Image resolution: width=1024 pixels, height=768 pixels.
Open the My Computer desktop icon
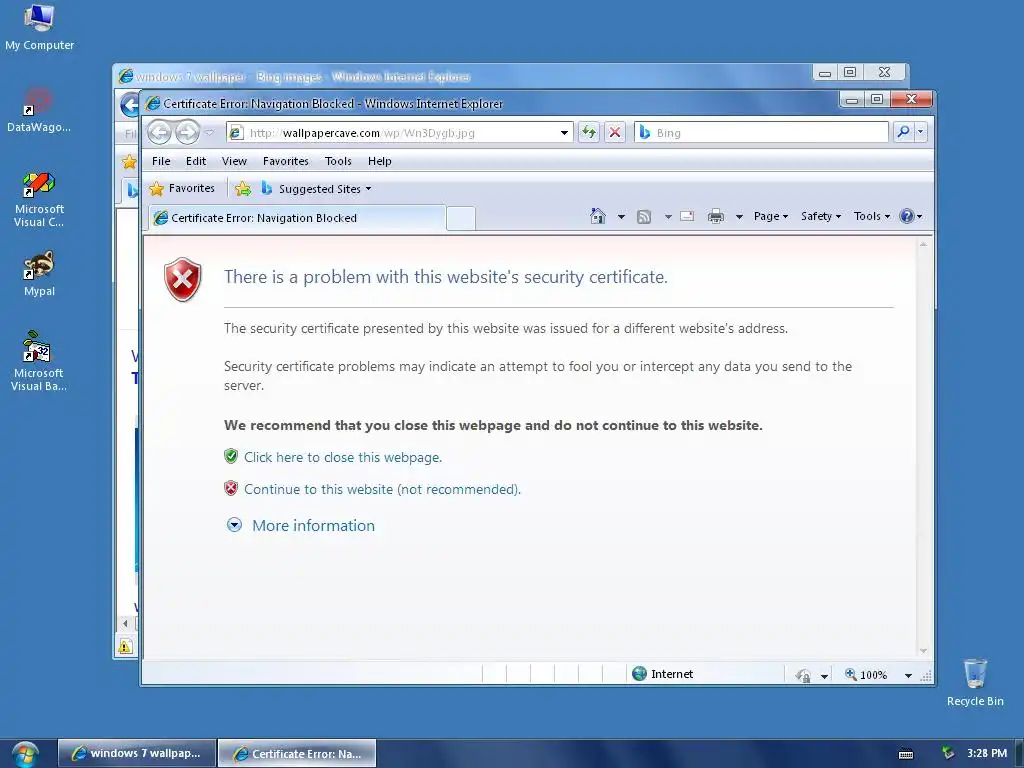tap(39, 27)
